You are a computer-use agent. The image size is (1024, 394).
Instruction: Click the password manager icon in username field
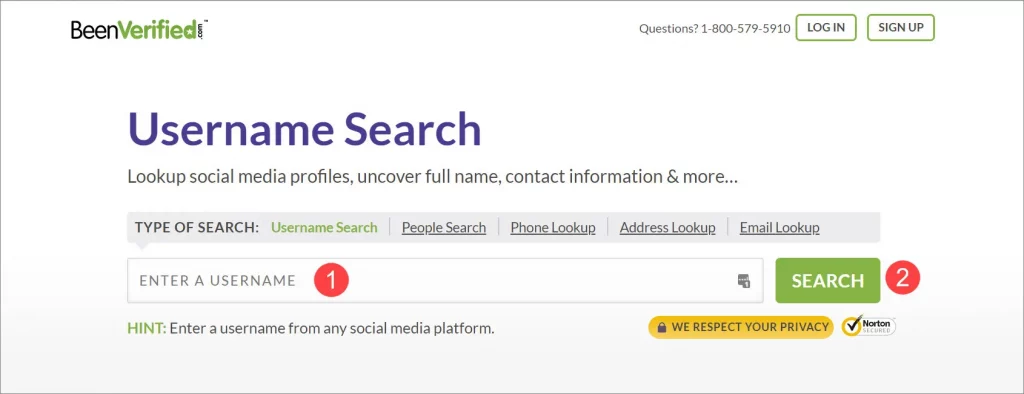[743, 281]
